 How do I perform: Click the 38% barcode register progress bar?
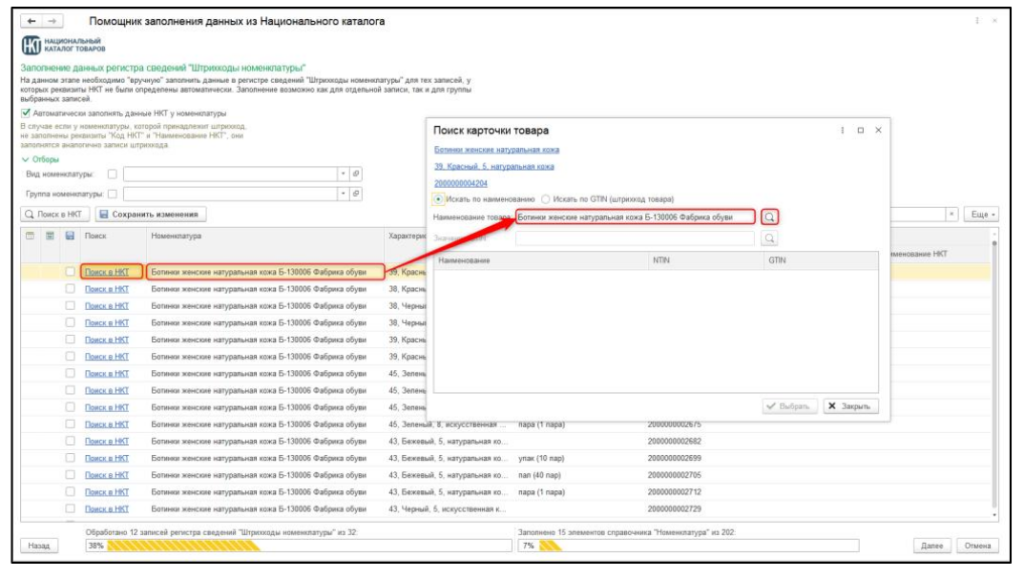[x=298, y=546]
